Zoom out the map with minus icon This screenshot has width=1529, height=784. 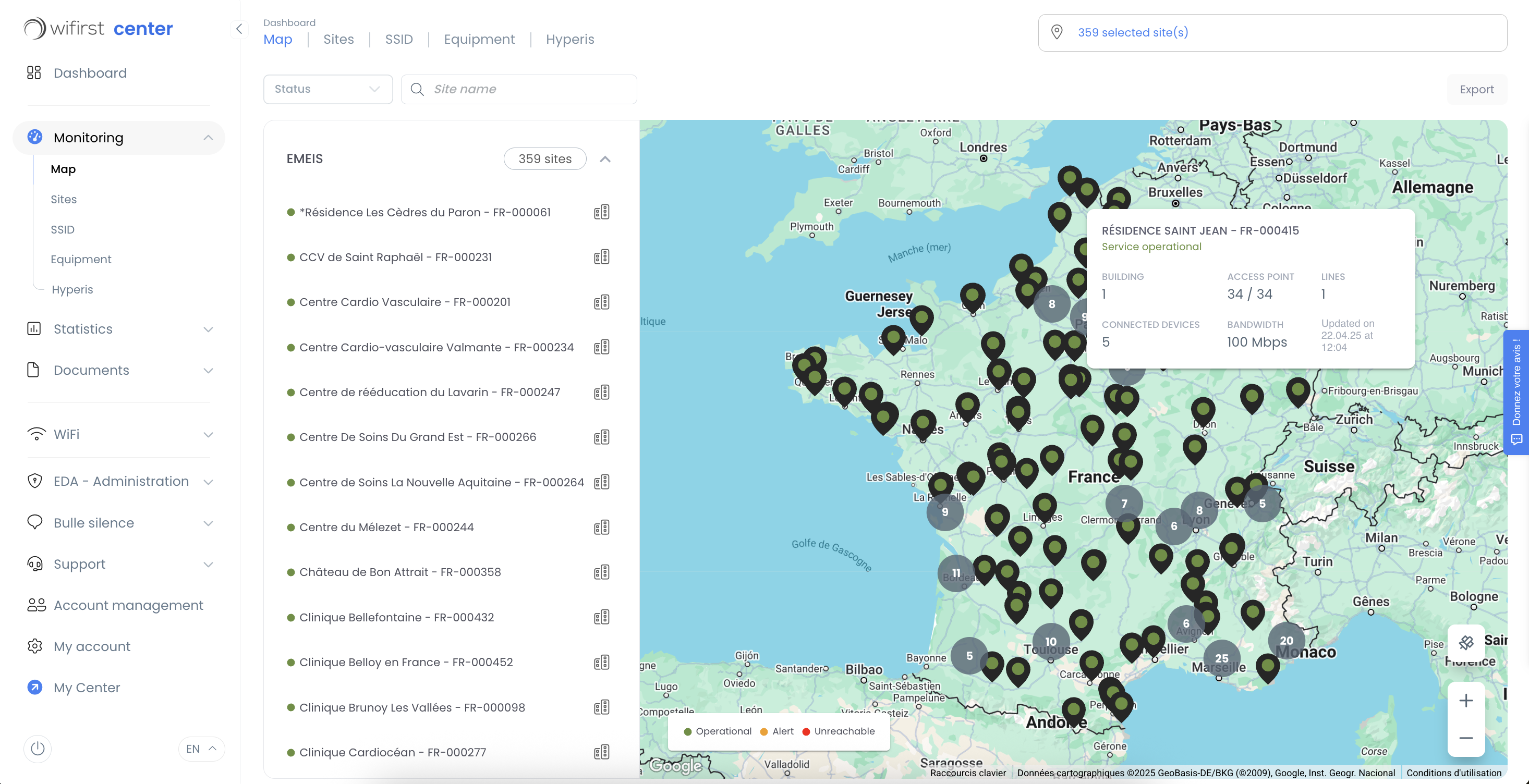point(1466,738)
